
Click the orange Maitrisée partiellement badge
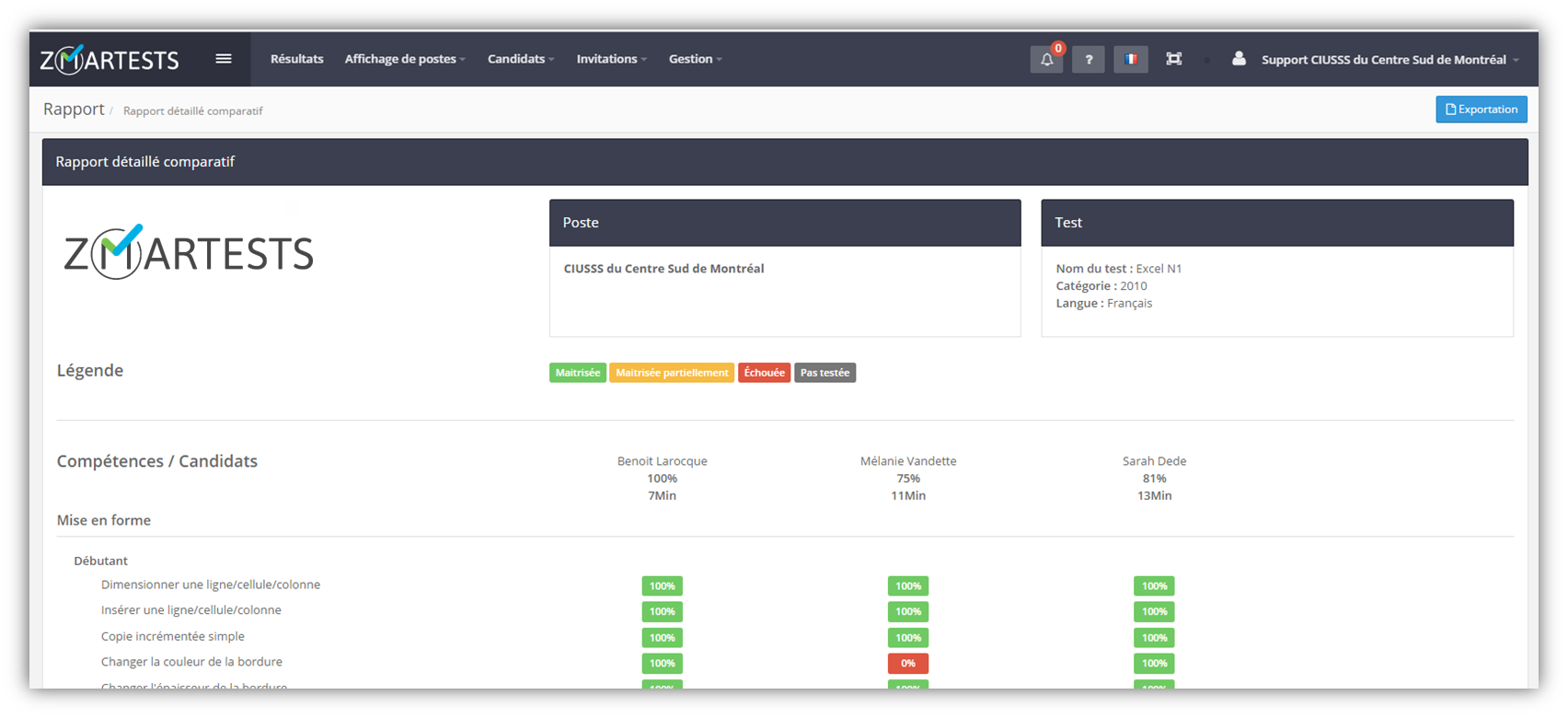(x=672, y=373)
